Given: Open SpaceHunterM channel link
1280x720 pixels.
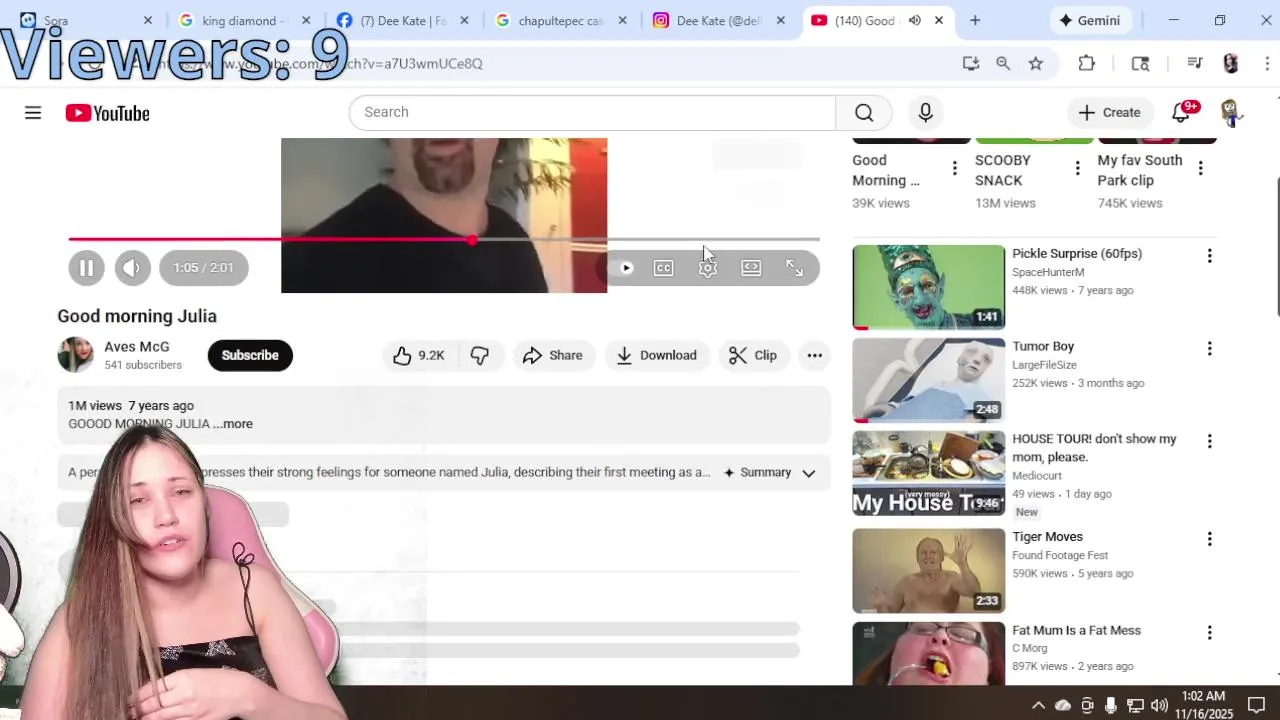Looking at the screenshot, I should [1048, 272].
